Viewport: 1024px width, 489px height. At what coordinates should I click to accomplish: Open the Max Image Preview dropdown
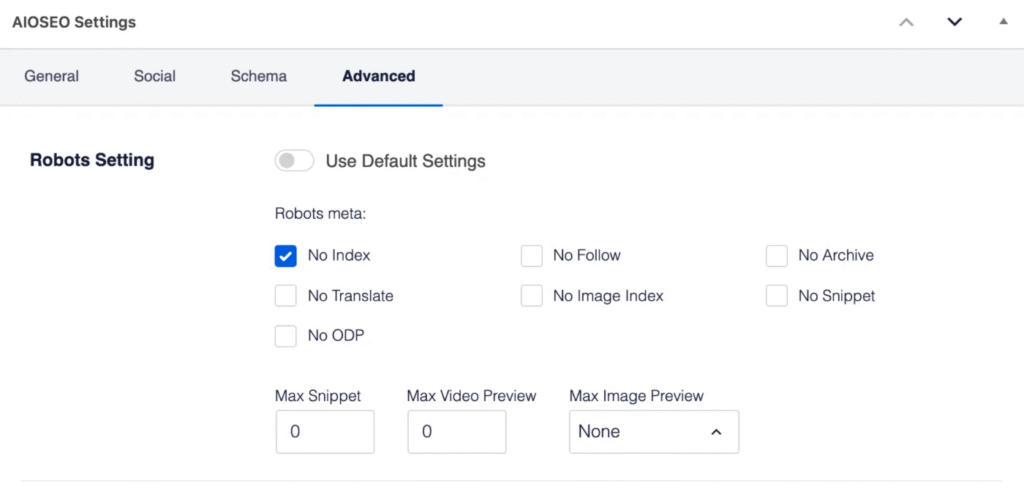click(654, 432)
